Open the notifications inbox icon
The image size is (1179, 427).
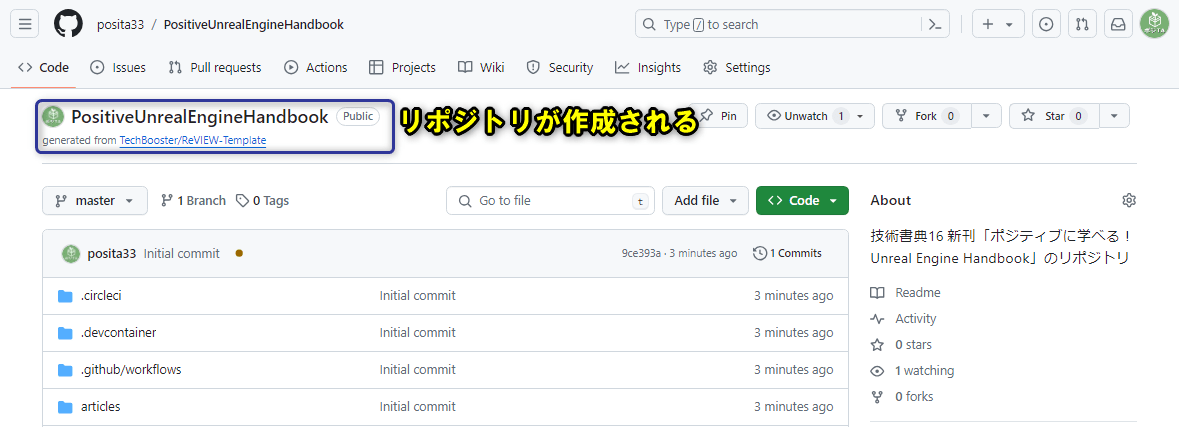coord(1119,24)
